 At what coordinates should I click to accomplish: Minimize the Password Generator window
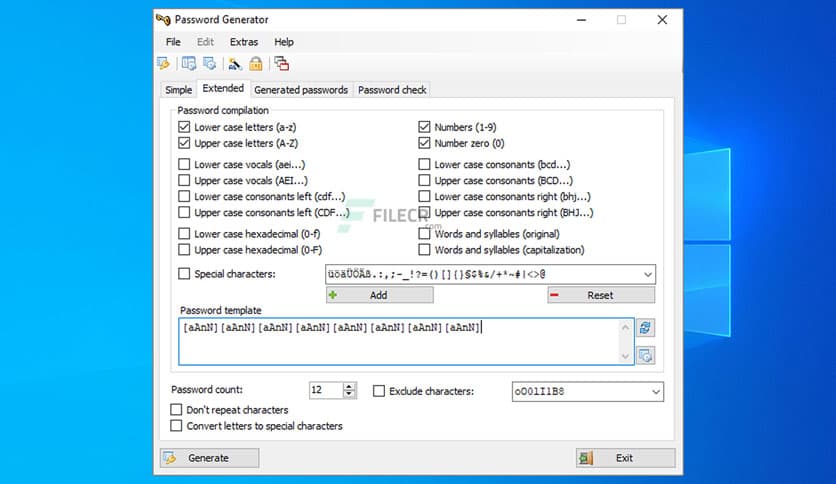[x=582, y=20]
